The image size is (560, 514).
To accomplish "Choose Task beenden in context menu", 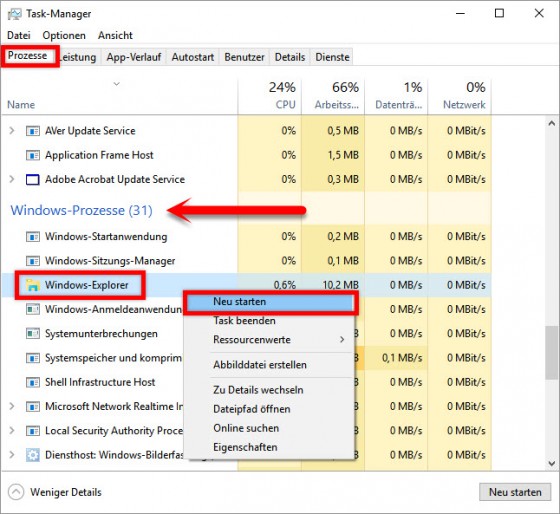I will tap(270, 321).
